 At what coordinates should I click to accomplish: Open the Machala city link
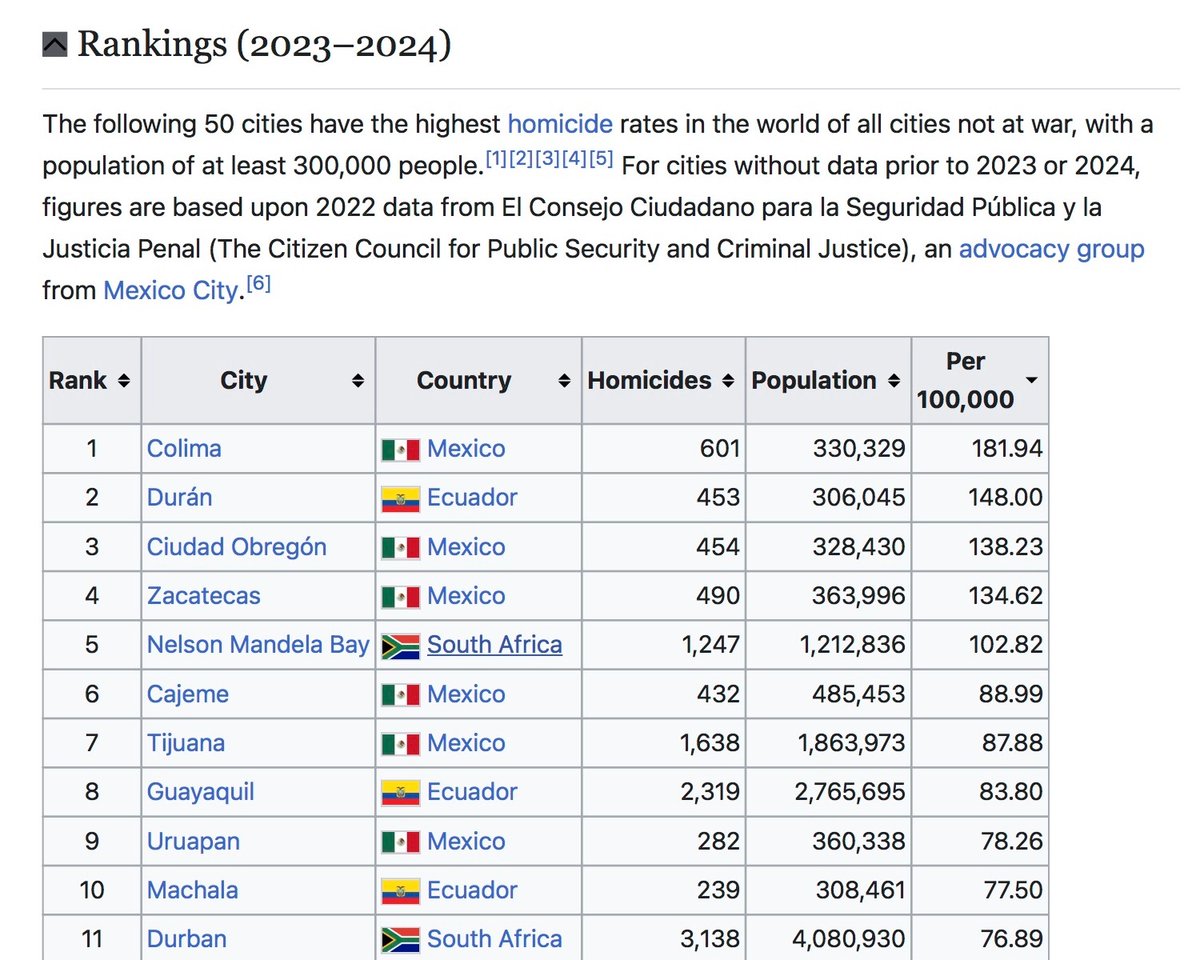[193, 890]
